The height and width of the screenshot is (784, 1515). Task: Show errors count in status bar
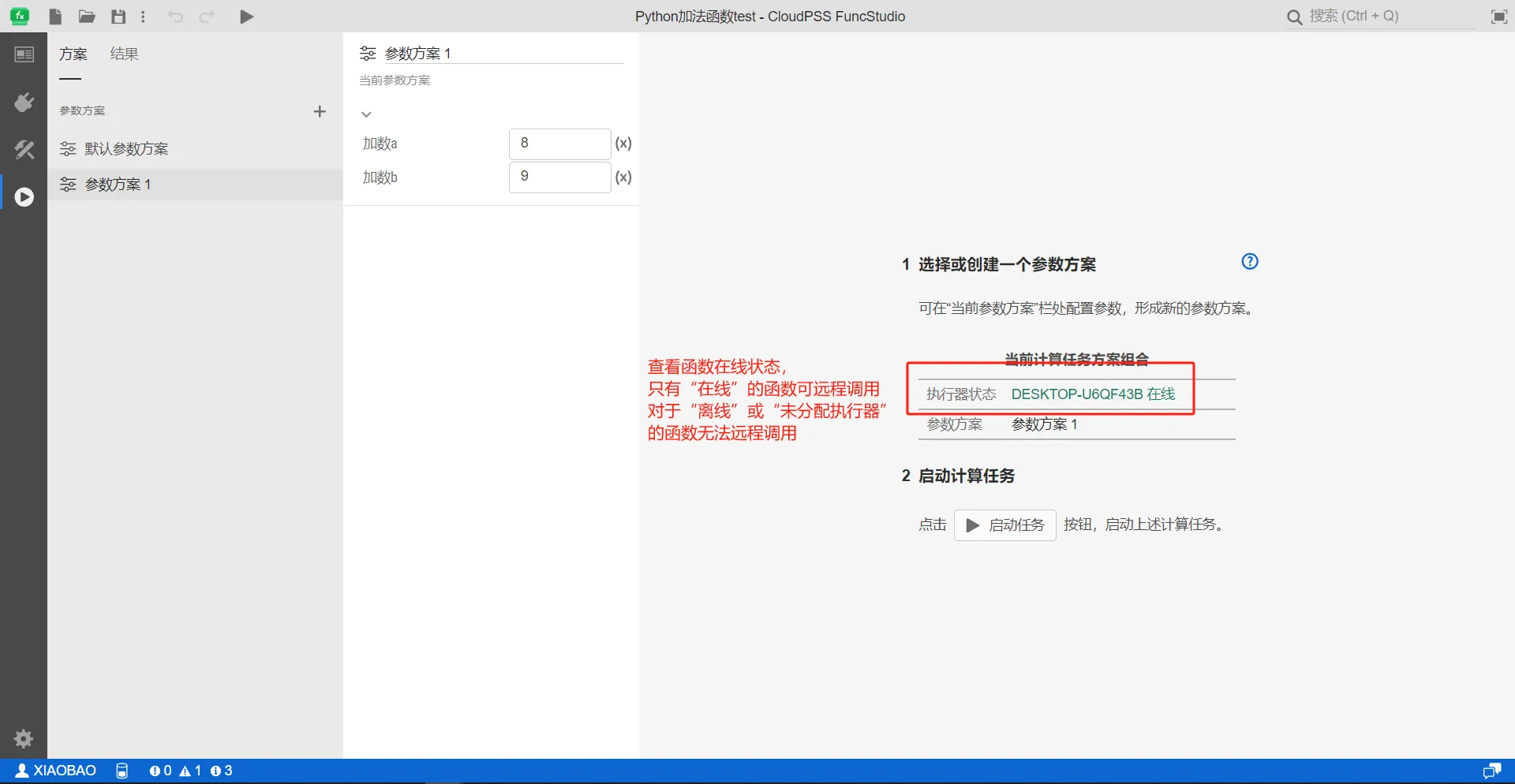pyautogui.click(x=160, y=771)
